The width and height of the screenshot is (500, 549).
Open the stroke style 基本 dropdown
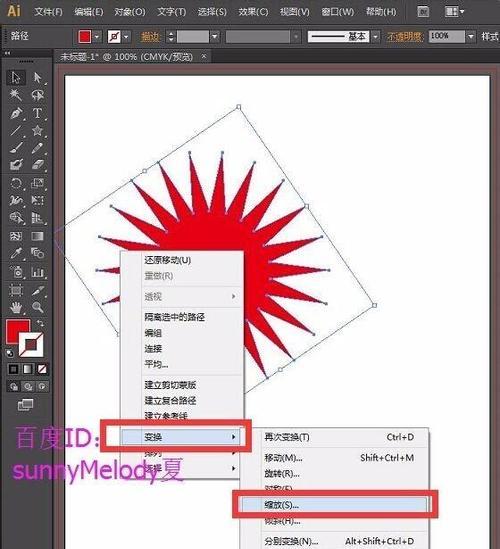click(x=375, y=36)
